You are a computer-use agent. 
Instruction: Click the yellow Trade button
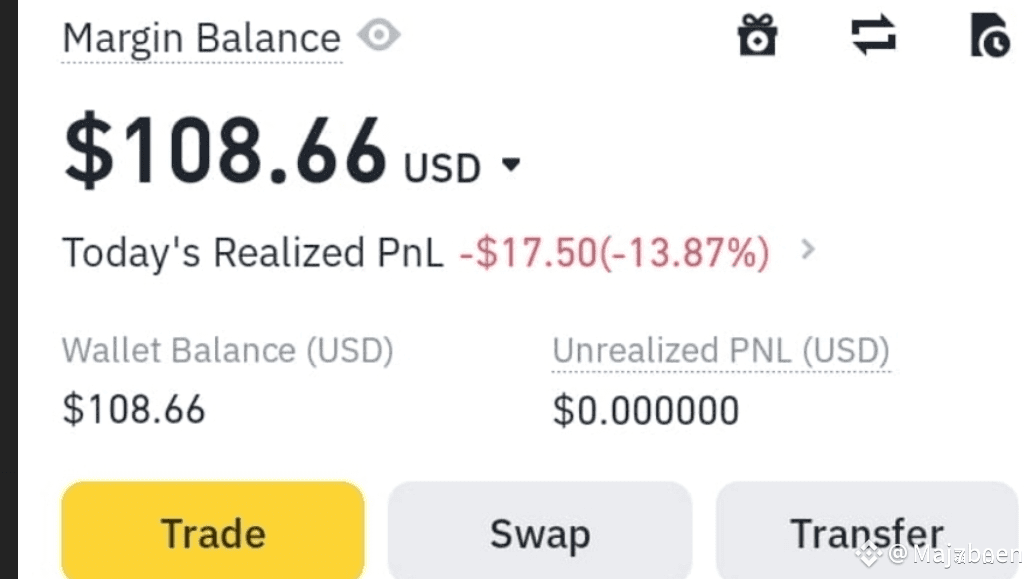coord(212,531)
